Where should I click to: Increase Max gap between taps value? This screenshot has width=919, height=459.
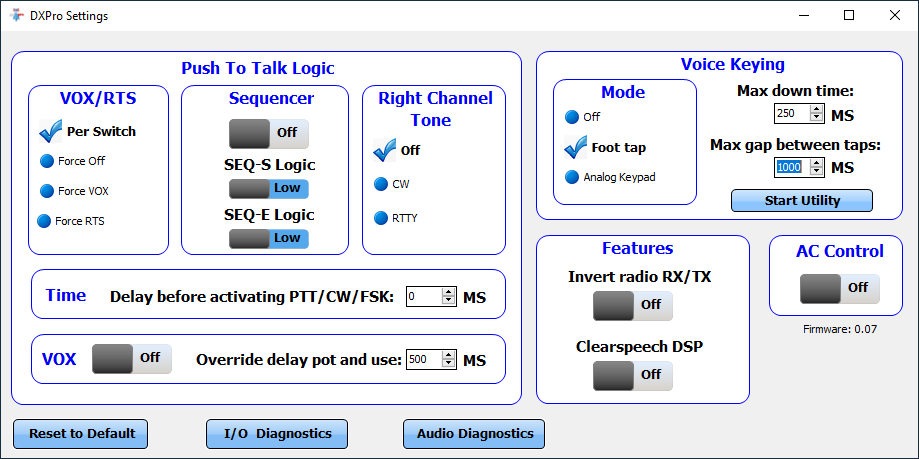point(817,162)
